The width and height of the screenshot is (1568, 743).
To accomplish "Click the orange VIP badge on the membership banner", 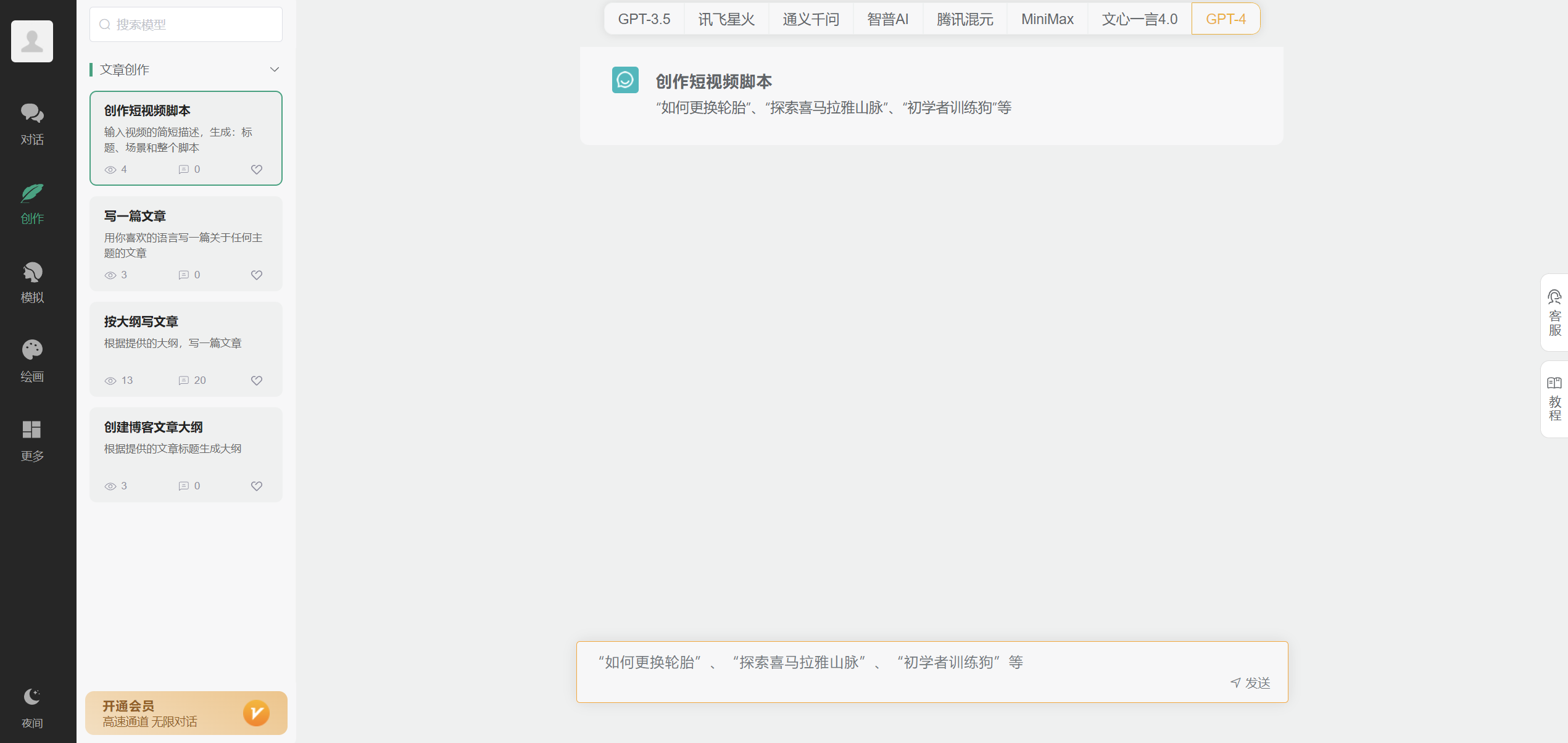I will (257, 713).
